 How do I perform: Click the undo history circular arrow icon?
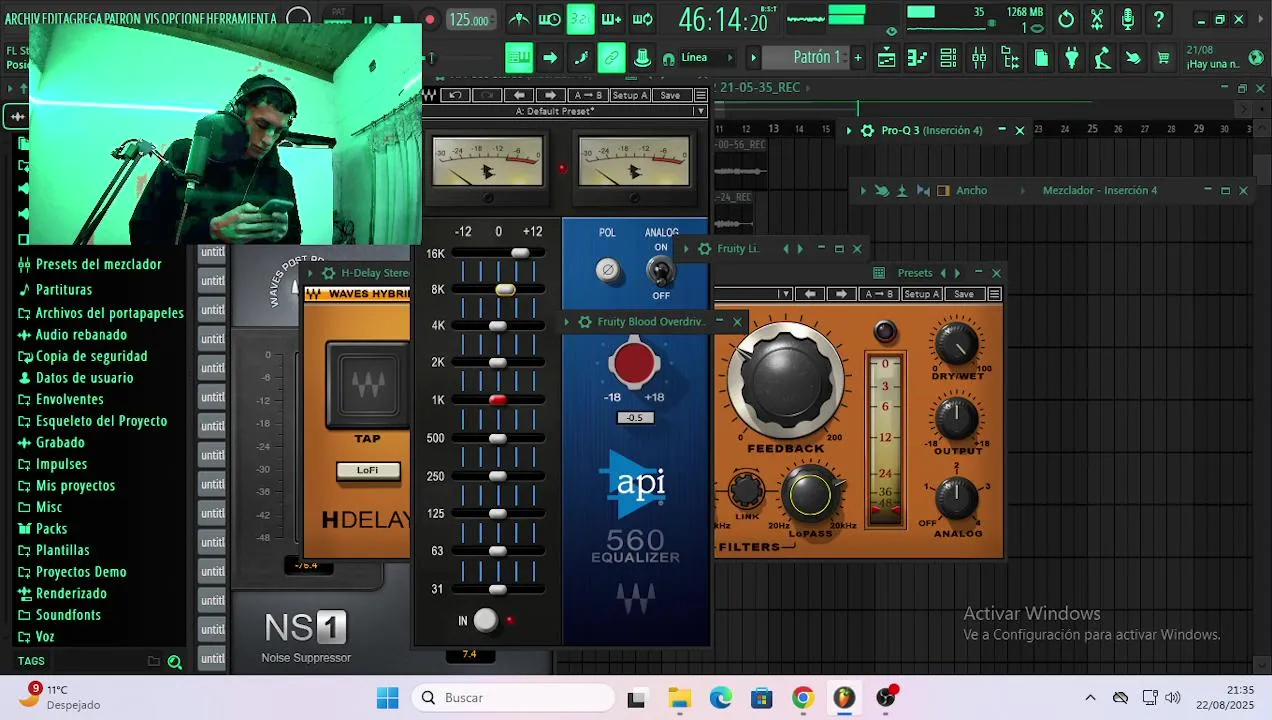pos(1066,19)
